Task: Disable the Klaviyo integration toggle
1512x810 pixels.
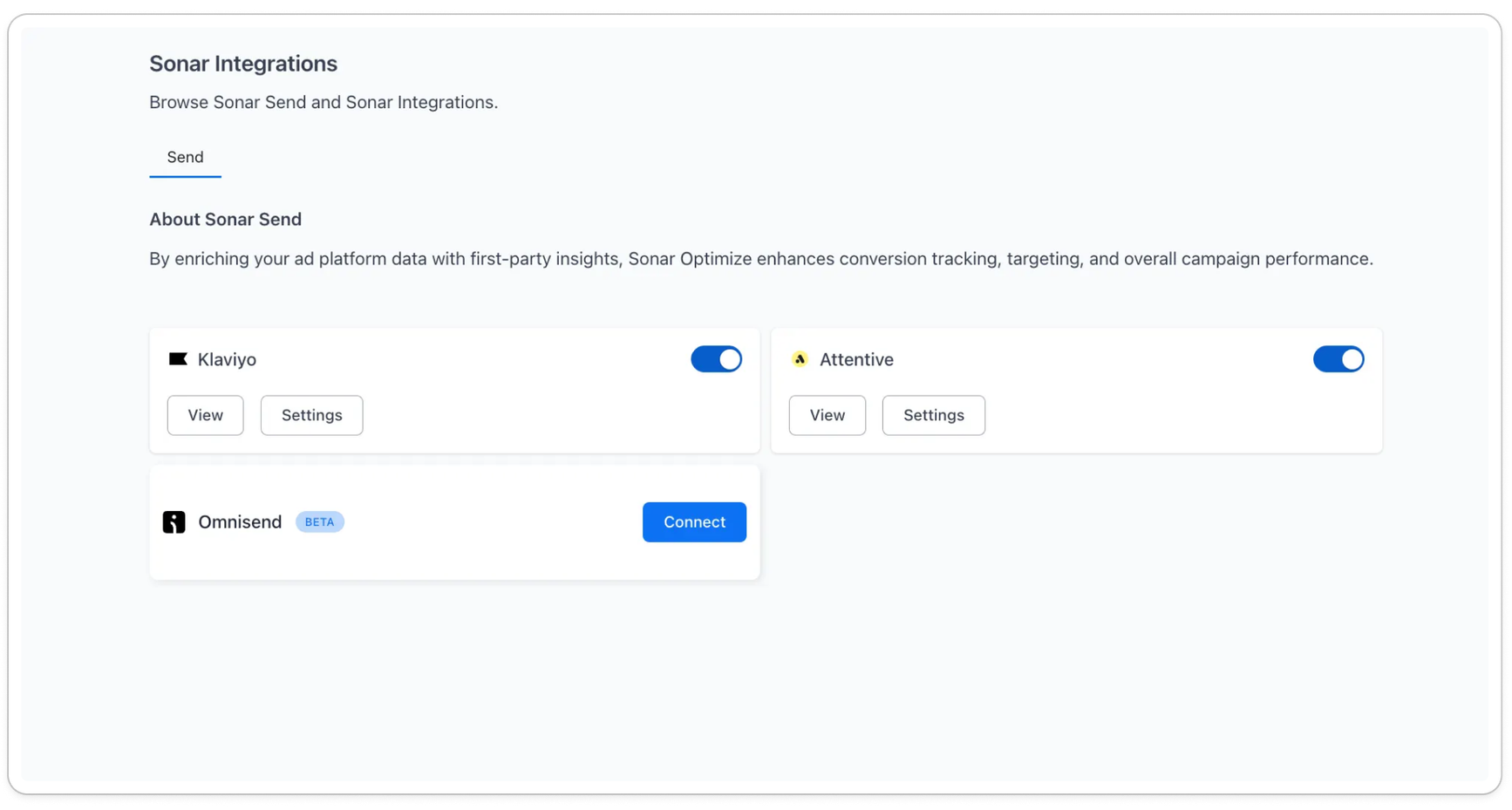Action: coord(717,359)
